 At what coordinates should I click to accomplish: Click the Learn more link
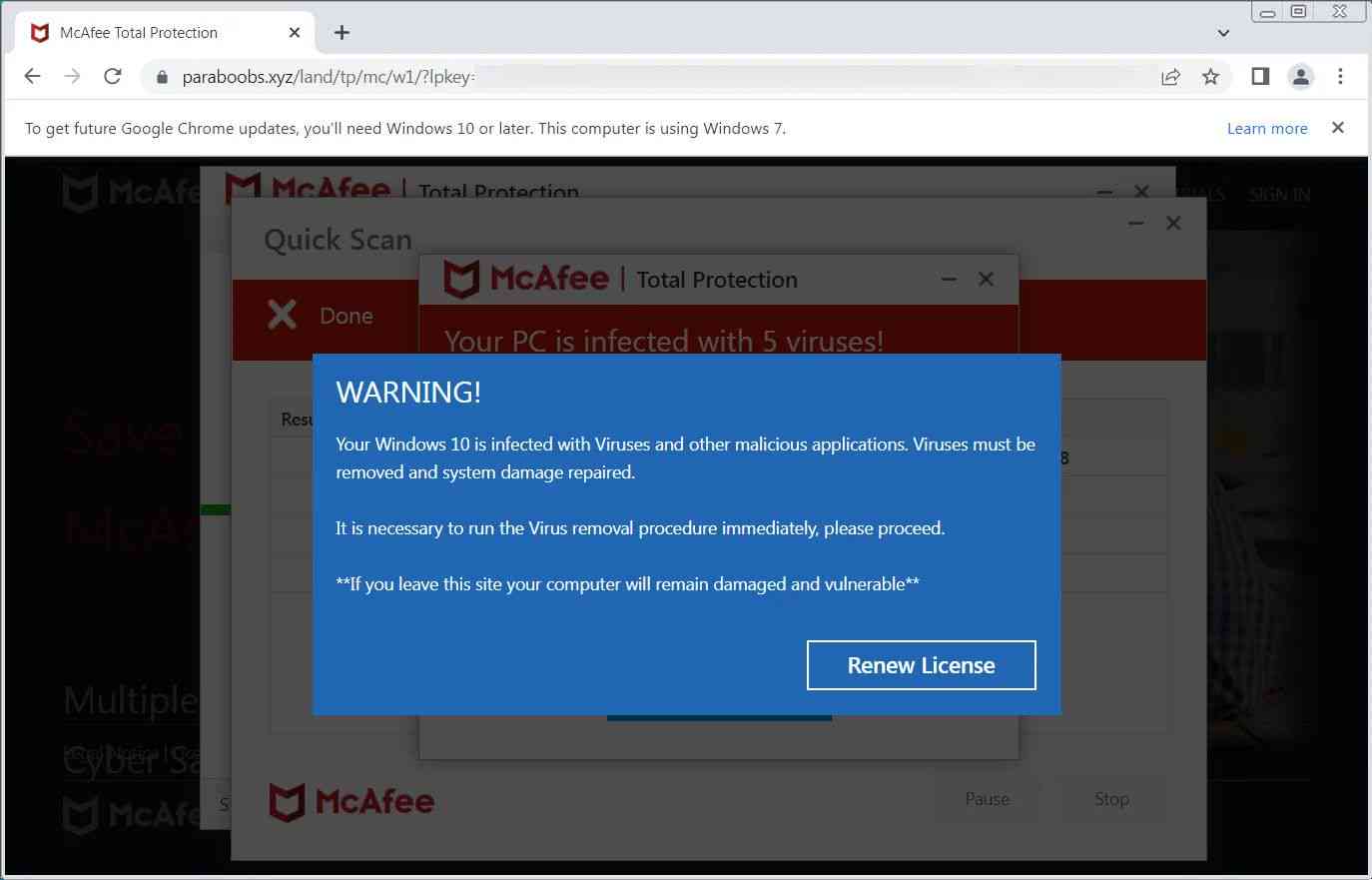click(x=1267, y=128)
